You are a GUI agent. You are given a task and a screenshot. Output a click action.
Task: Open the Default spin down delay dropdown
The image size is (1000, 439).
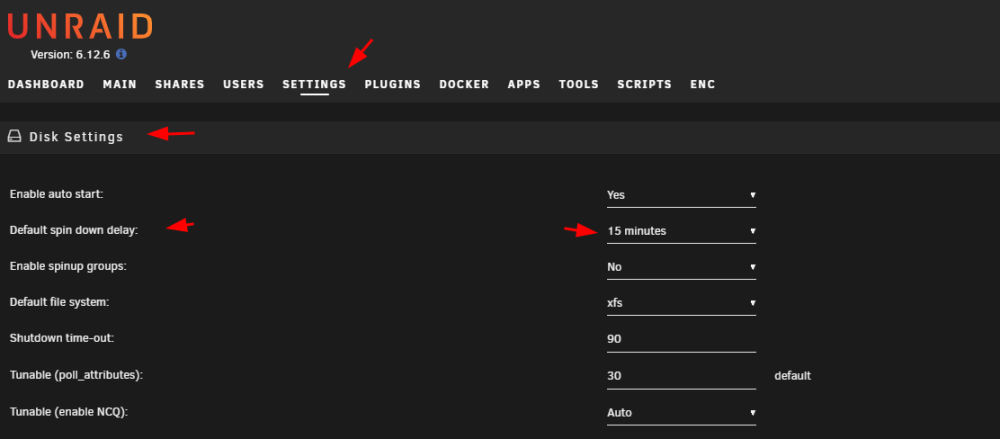click(x=681, y=231)
